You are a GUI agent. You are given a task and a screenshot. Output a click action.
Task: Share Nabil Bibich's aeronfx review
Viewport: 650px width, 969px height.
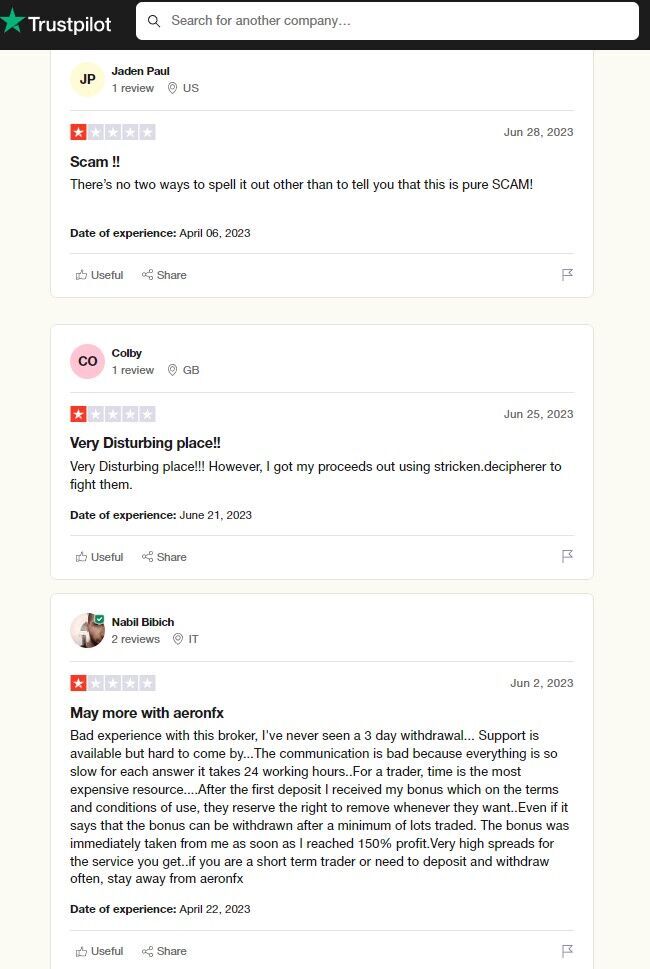(x=164, y=951)
